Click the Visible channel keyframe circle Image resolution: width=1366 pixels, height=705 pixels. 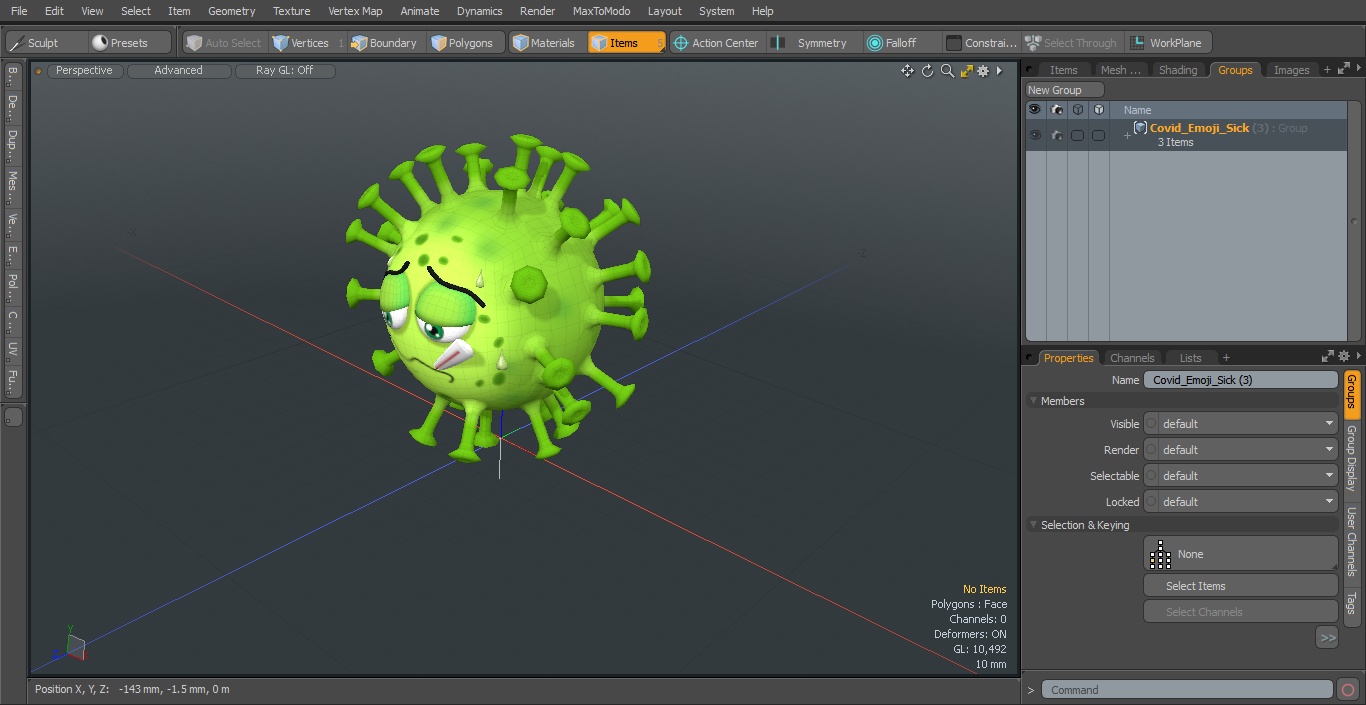(x=1151, y=424)
